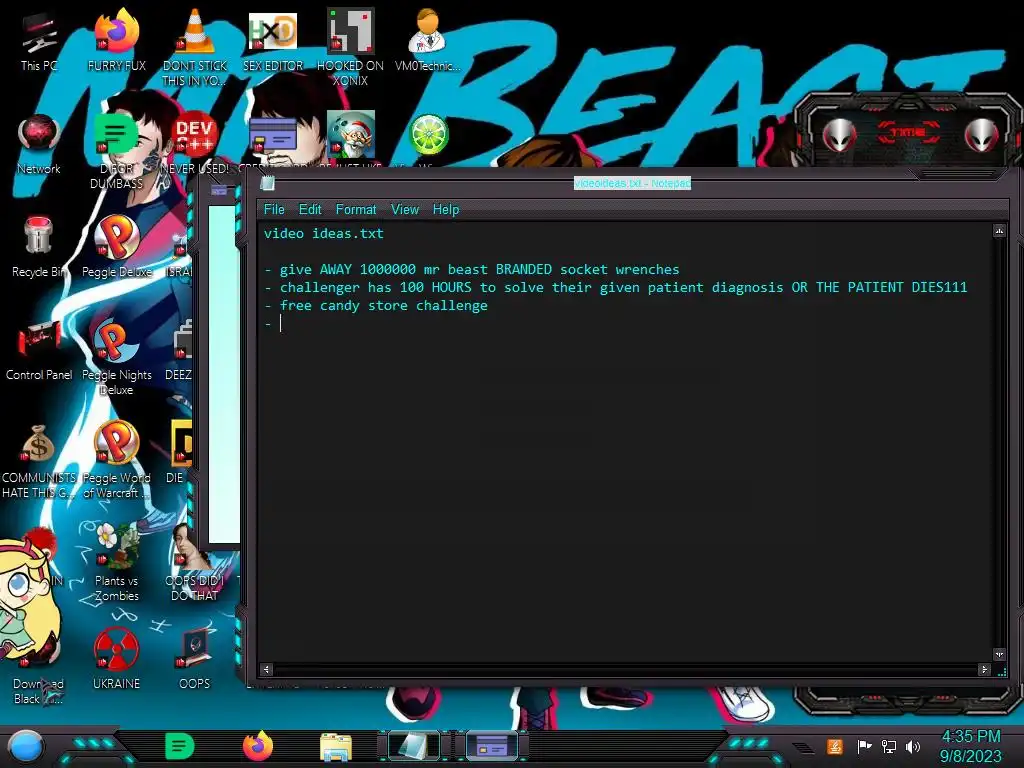Image resolution: width=1024 pixels, height=768 pixels.
Task: Open the network tray icon
Action: pyautogui.click(x=889, y=746)
